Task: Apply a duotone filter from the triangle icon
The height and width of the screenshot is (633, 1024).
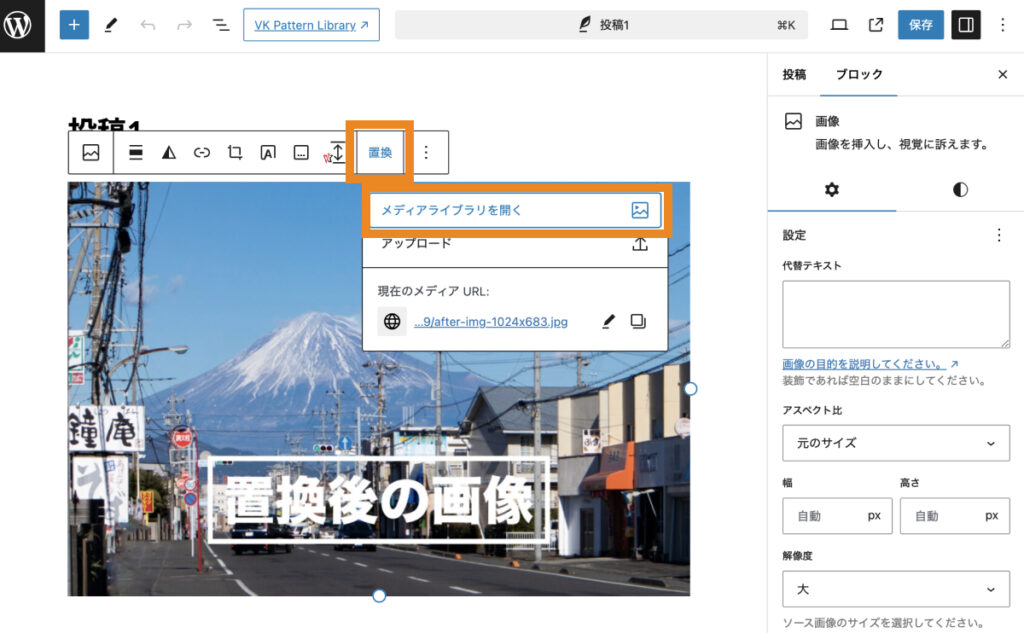Action: [168, 152]
